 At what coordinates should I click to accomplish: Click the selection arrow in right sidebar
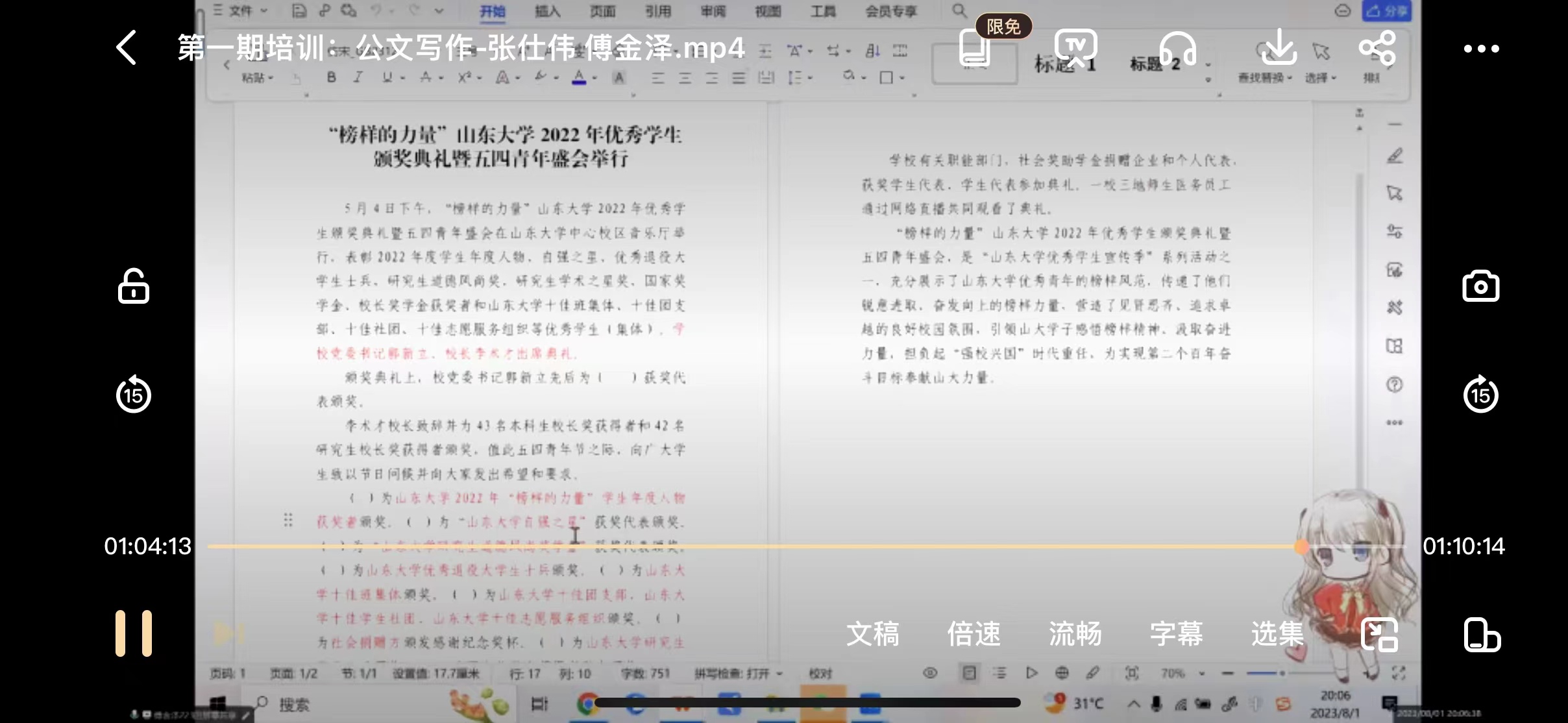(1395, 193)
